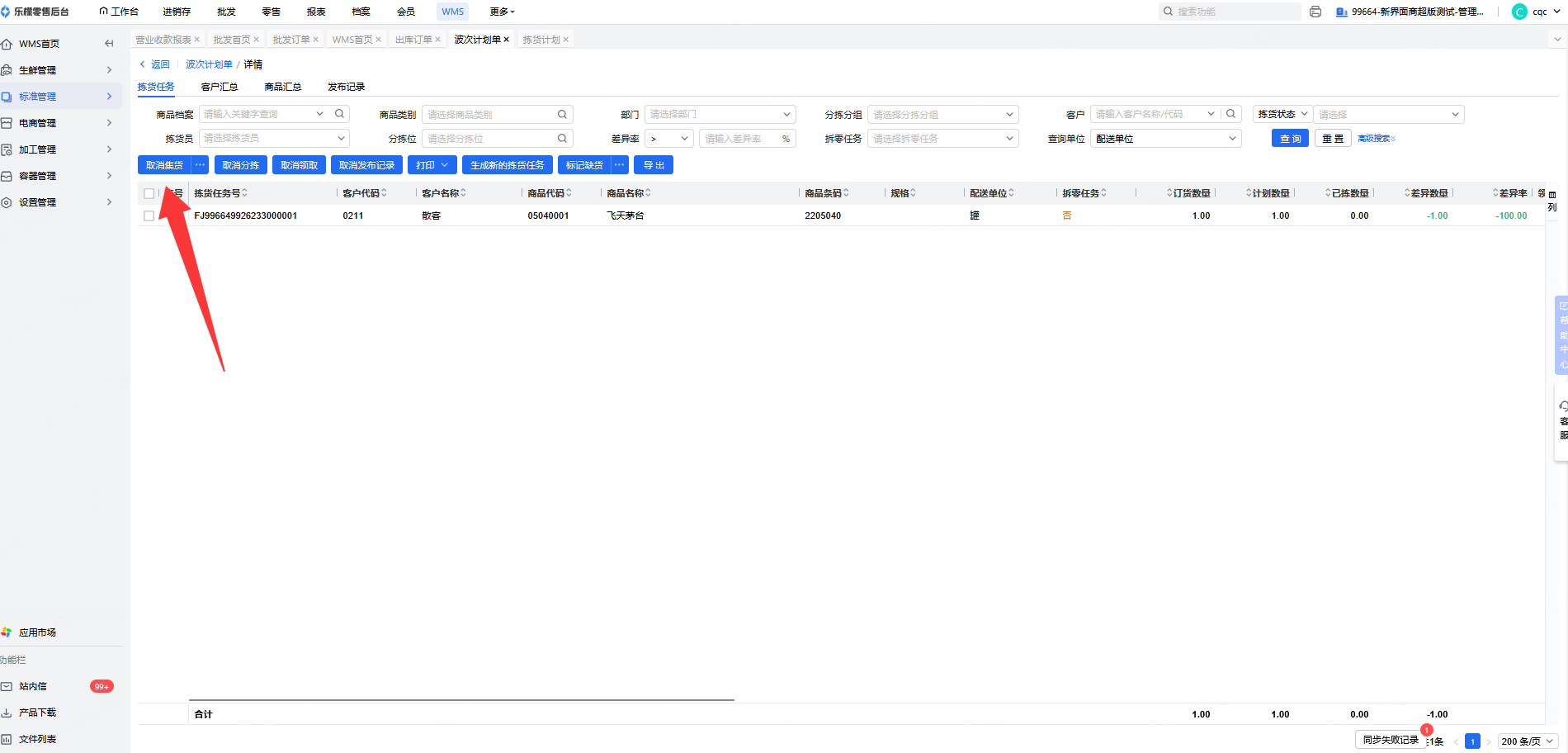The width and height of the screenshot is (1568, 753).
Task: Open 站内信 mail icon
Action: pos(7,686)
